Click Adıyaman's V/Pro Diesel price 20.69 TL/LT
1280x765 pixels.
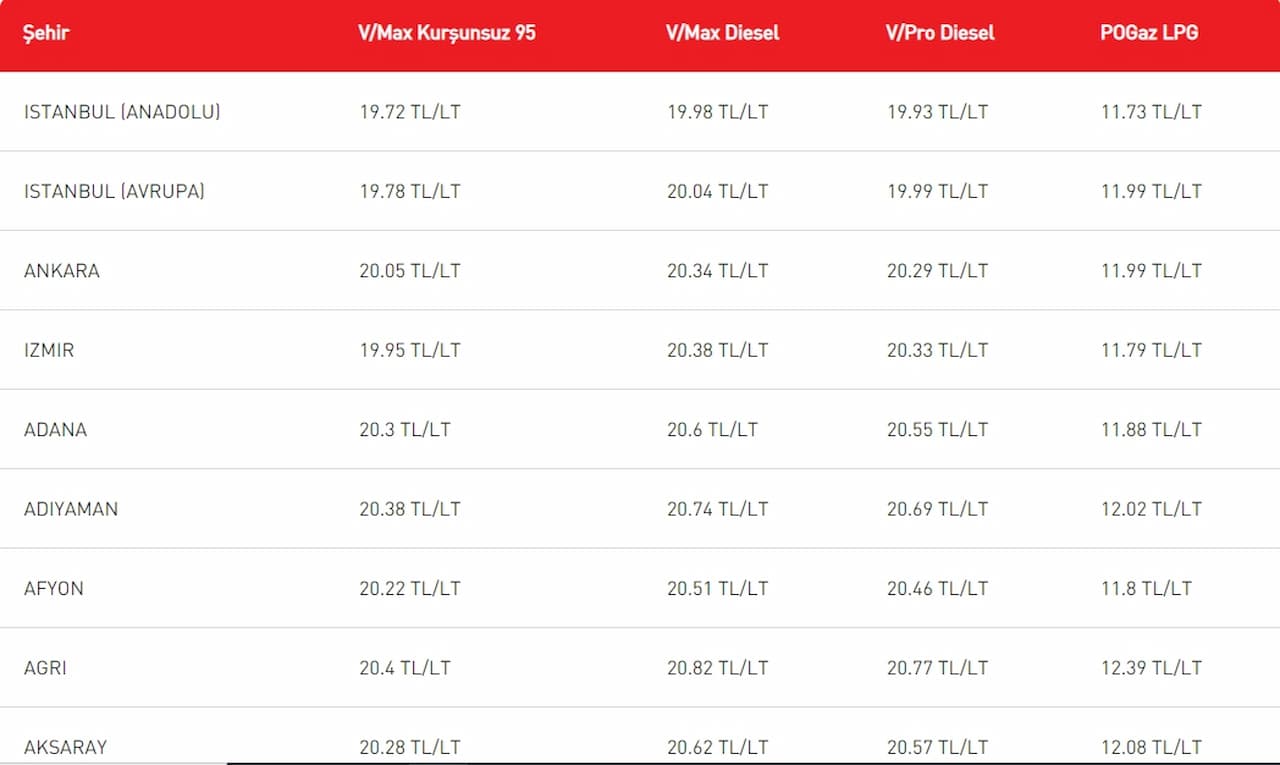(937, 509)
